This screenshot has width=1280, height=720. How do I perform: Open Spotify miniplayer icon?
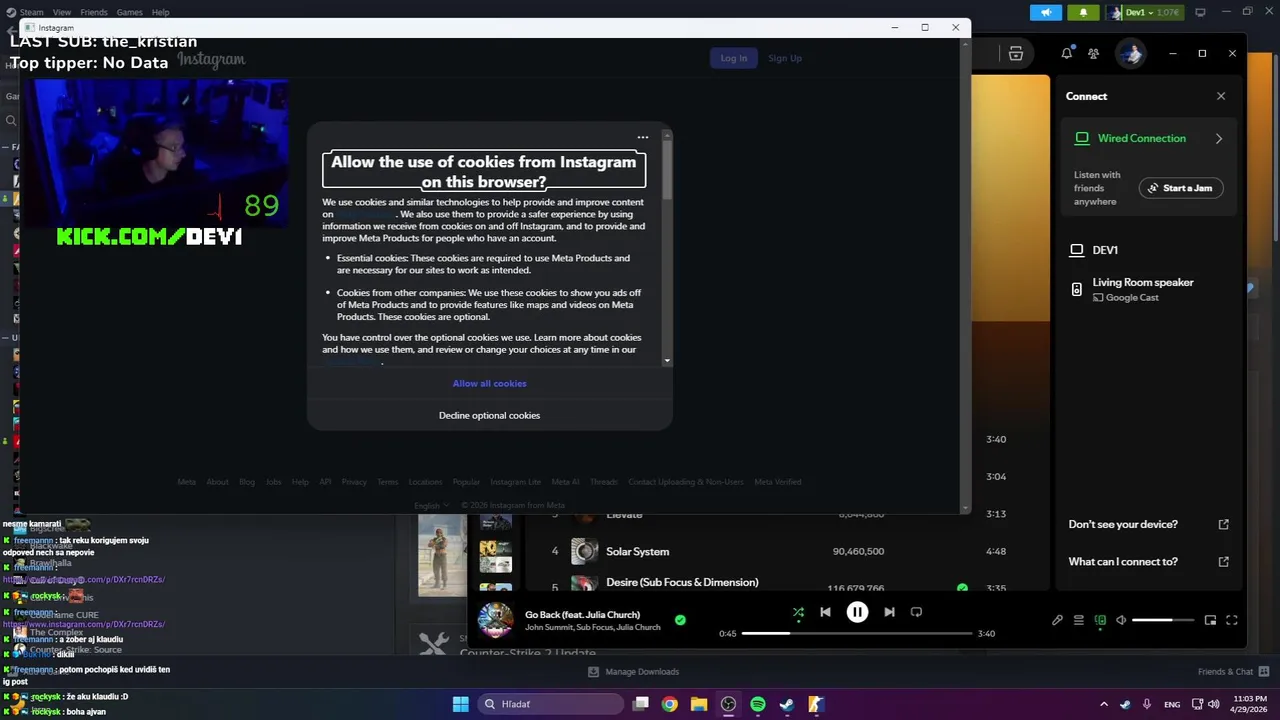(x=1210, y=620)
